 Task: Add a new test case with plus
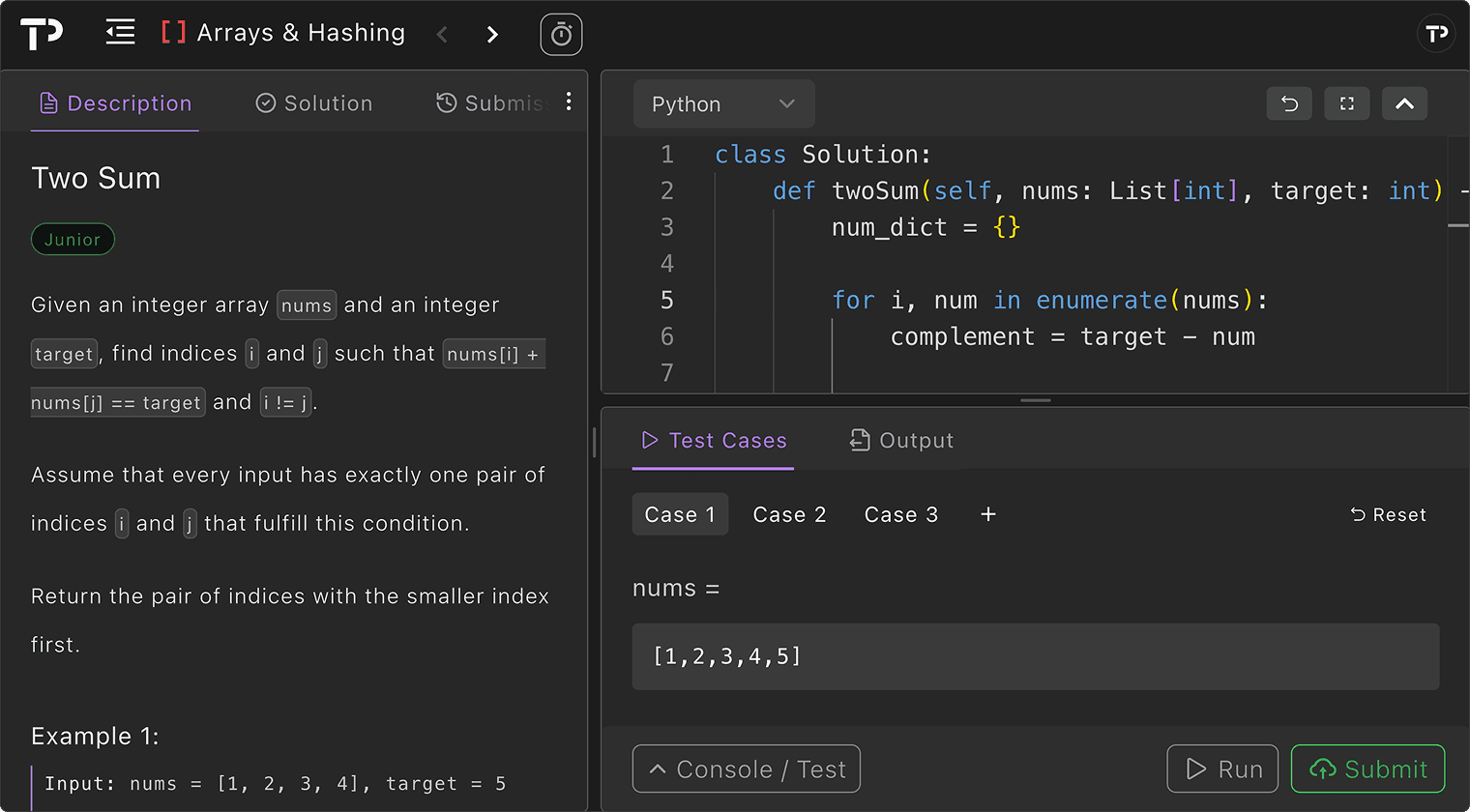tap(987, 514)
